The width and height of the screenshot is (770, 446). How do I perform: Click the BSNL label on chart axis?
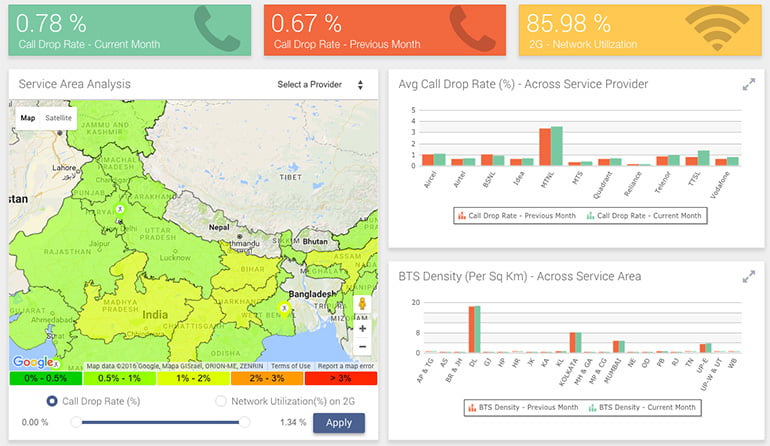(x=490, y=179)
